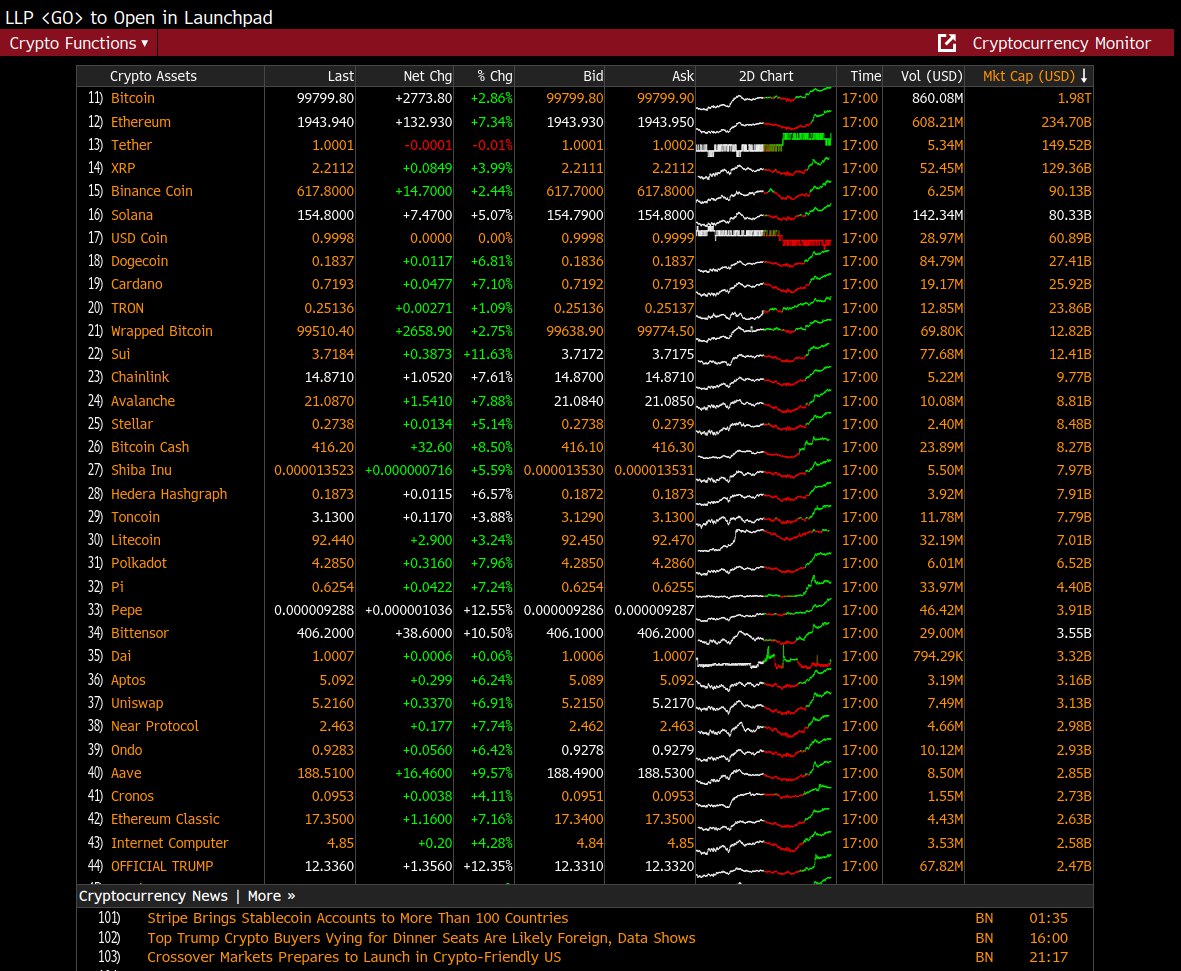
Task: Select Wrapped Bitcoin asset
Action: point(161,331)
